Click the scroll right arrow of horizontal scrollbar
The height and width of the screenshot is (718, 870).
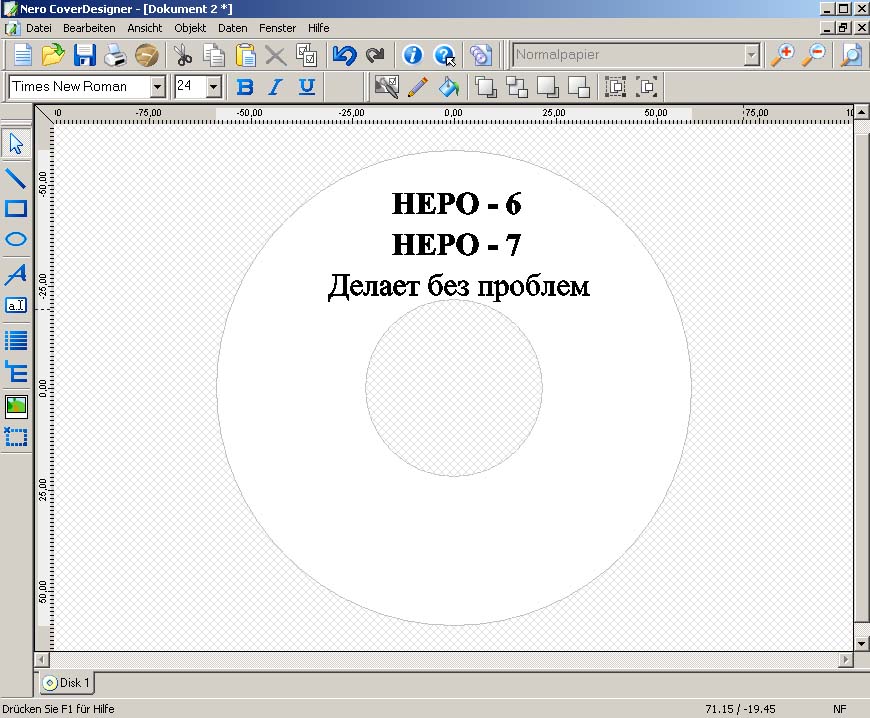[x=846, y=660]
